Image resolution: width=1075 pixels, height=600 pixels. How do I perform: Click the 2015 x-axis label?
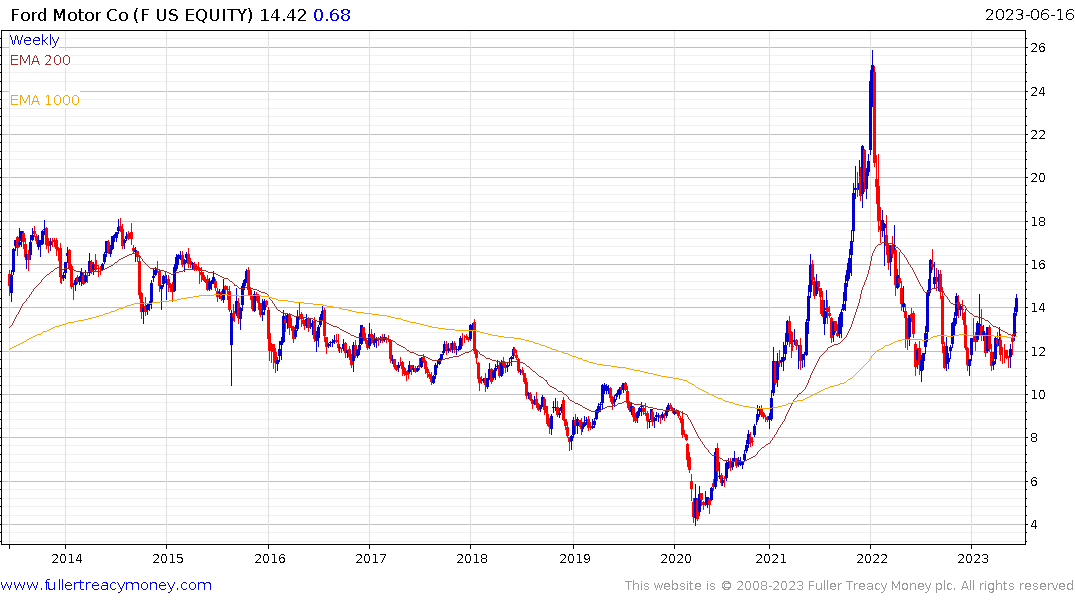pos(168,558)
